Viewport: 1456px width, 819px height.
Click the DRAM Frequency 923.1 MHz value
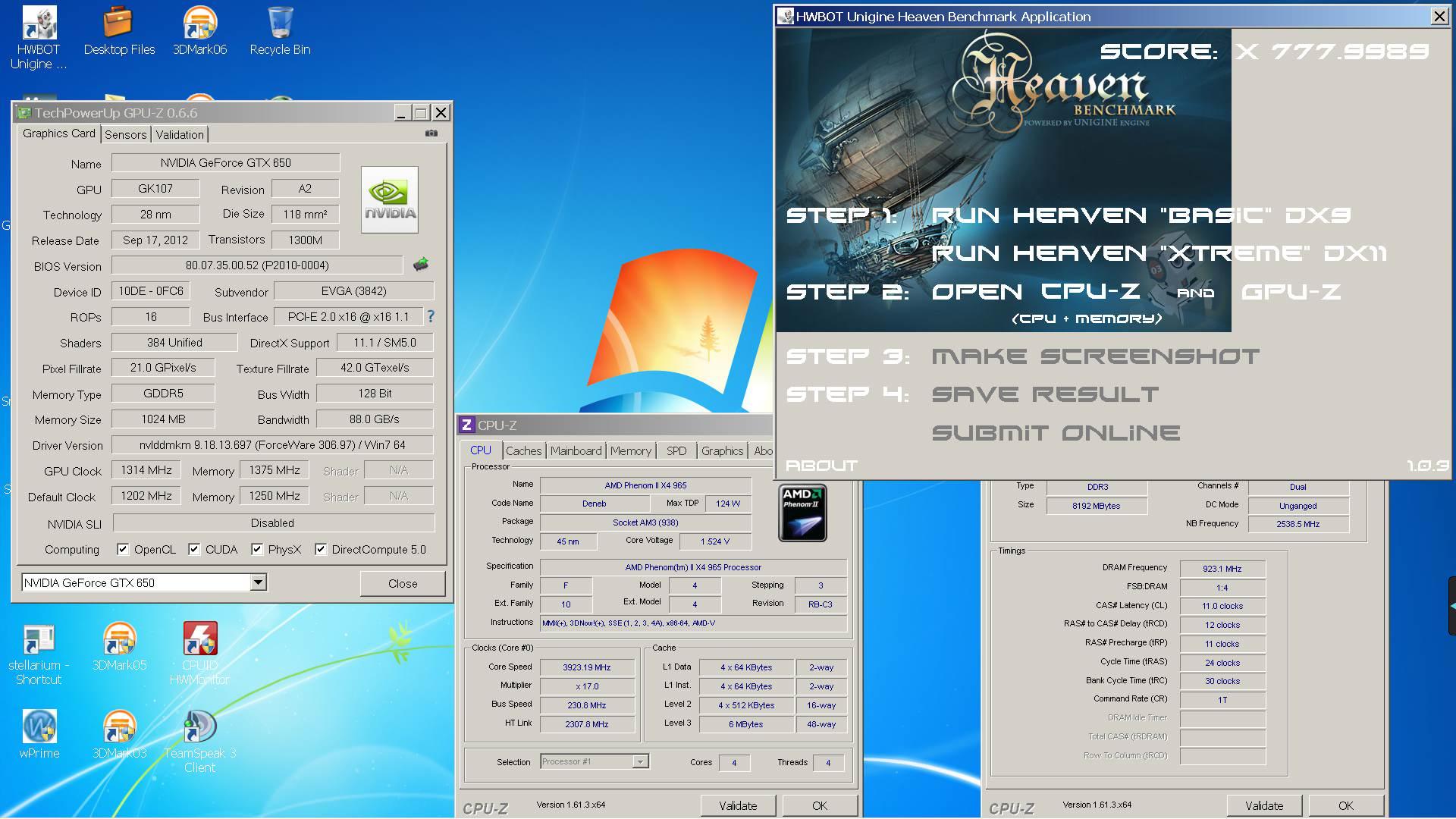point(1222,568)
